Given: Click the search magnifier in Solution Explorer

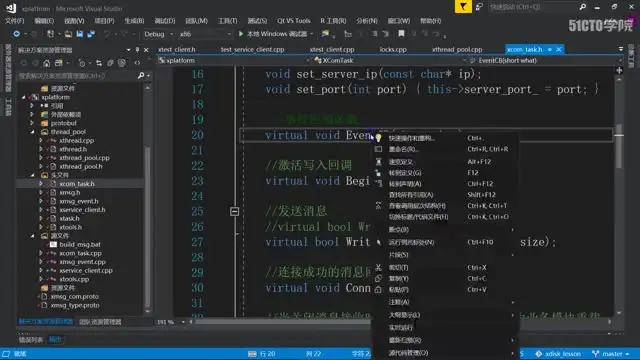Looking at the screenshot, I should click(x=141, y=76).
